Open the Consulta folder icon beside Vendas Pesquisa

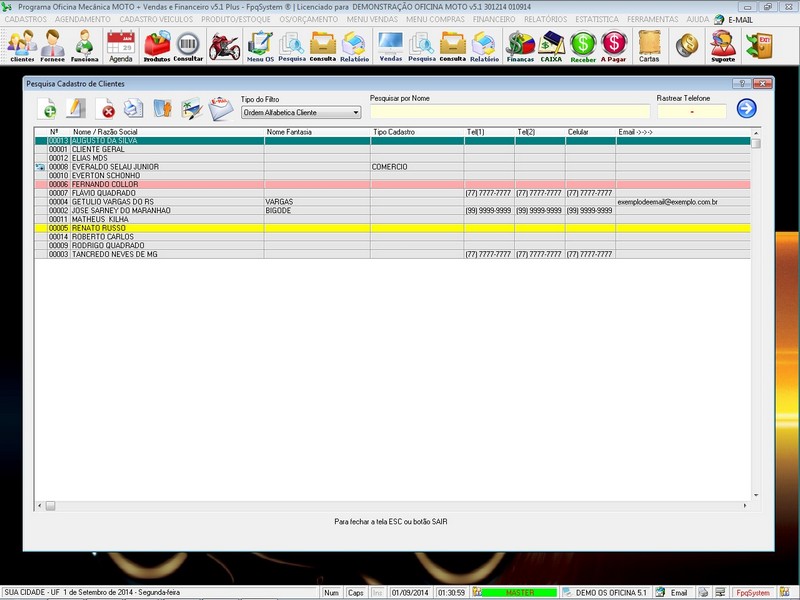click(453, 46)
